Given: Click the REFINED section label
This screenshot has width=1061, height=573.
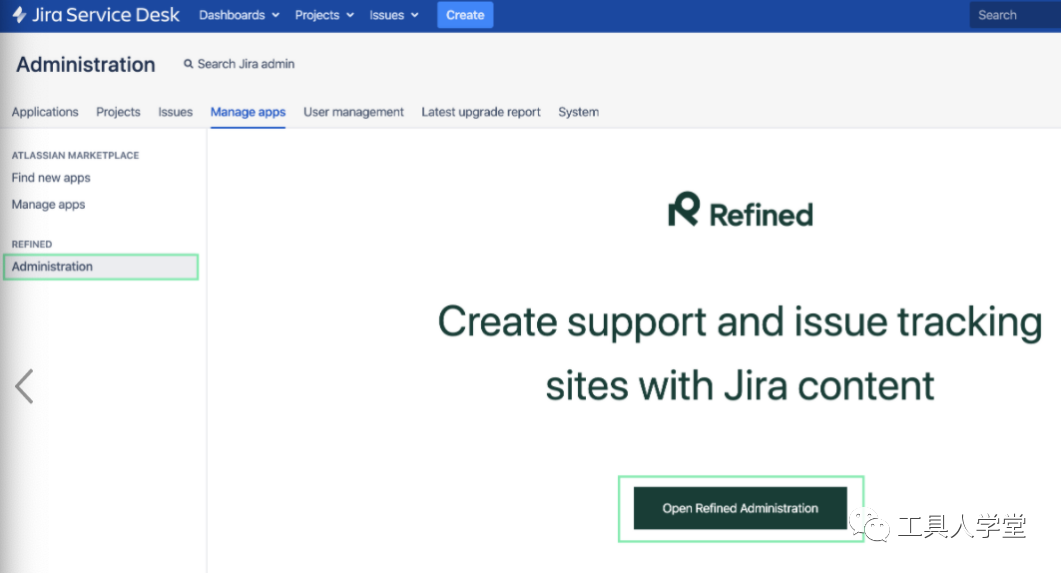Looking at the screenshot, I should click(32, 244).
